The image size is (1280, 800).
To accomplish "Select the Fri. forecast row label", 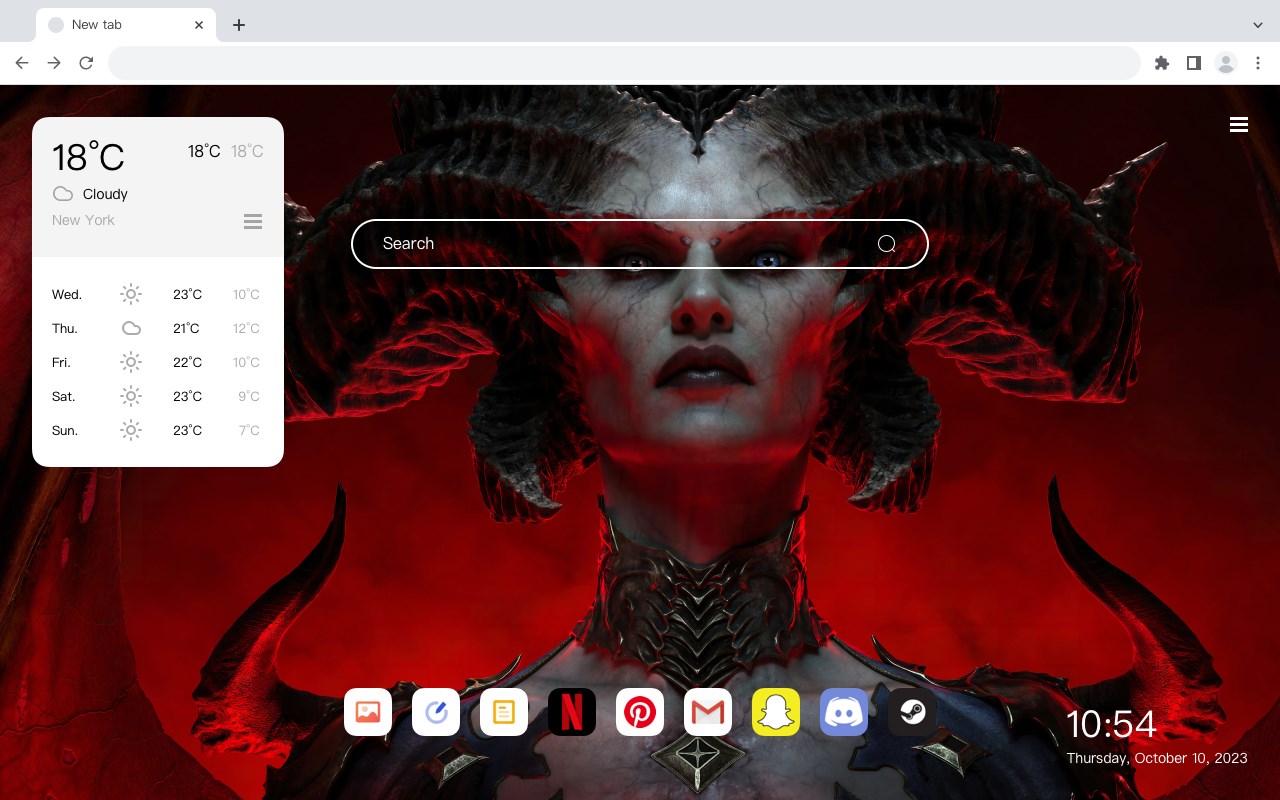I will (61, 363).
